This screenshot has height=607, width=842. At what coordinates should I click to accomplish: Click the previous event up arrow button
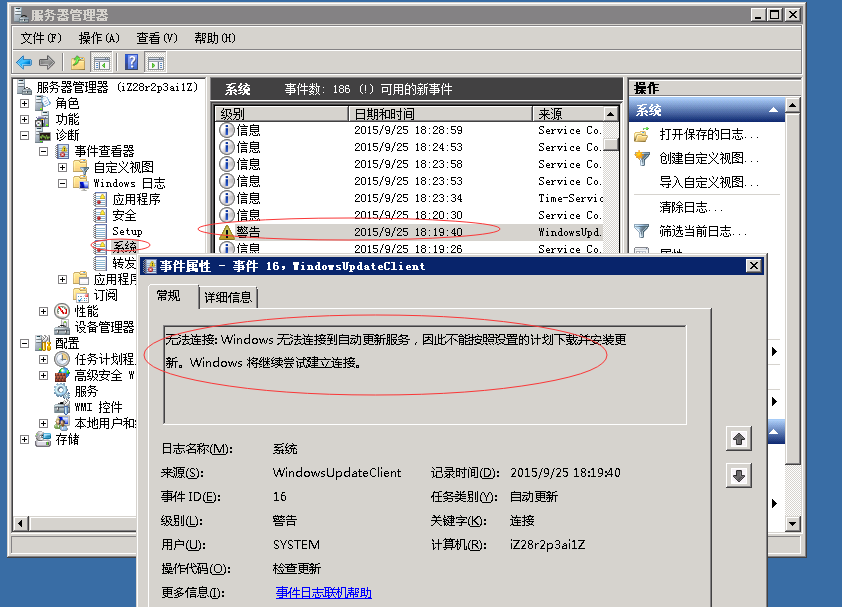[x=739, y=439]
